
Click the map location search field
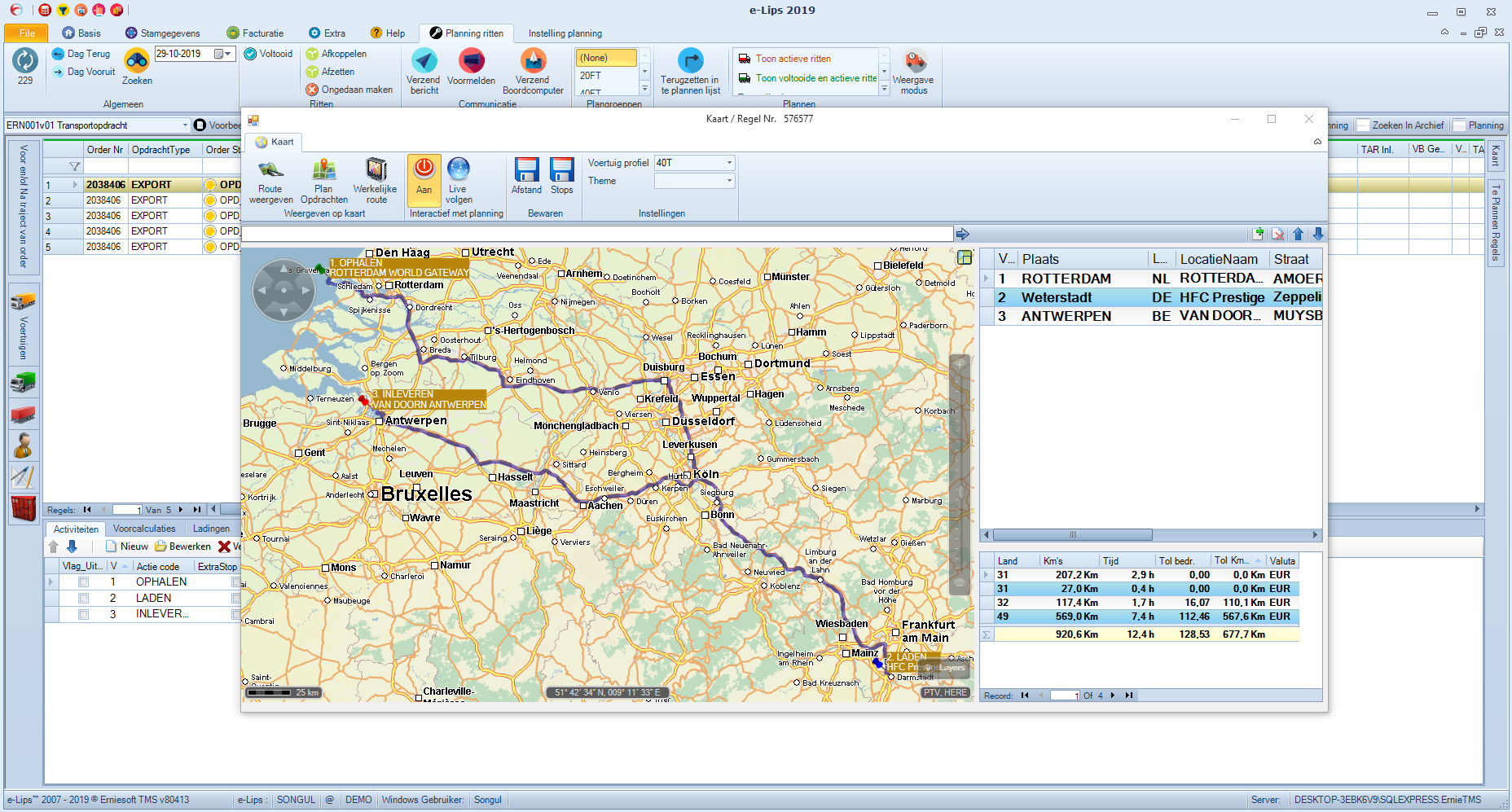[597, 235]
